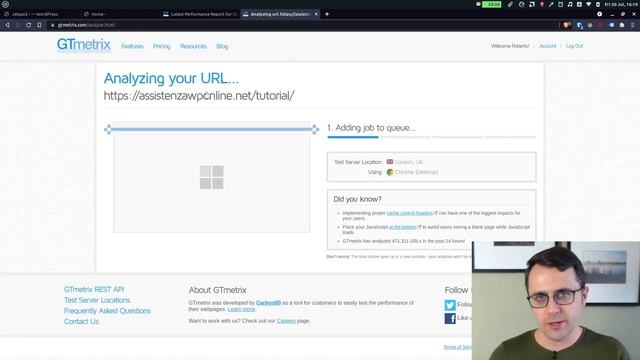Click the gtmetrix.com address bar

tap(302, 25)
